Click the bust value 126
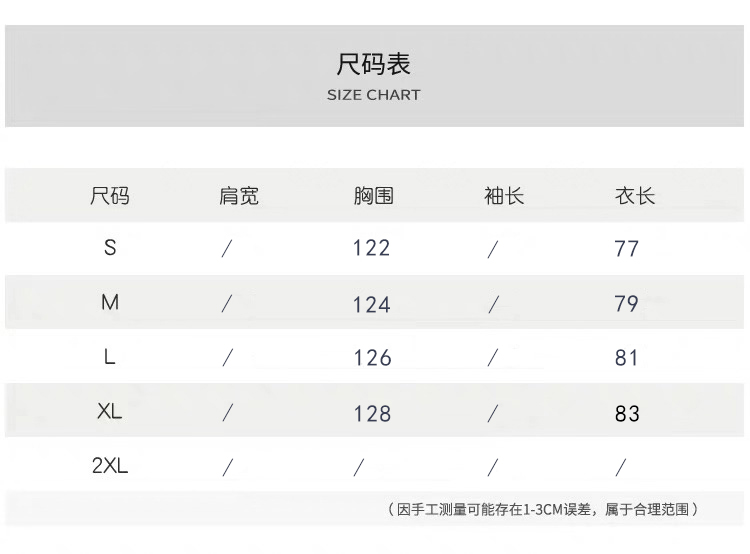 click(371, 358)
